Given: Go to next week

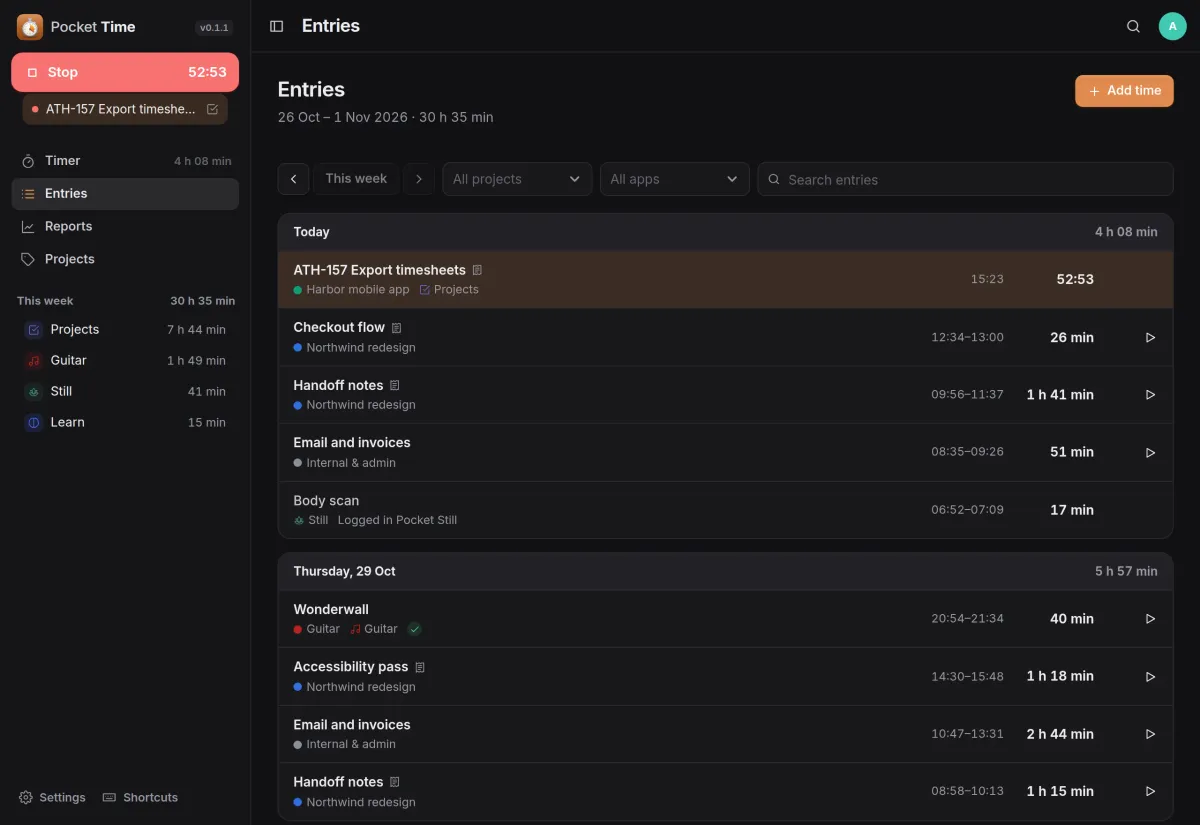Looking at the screenshot, I should 419,179.
